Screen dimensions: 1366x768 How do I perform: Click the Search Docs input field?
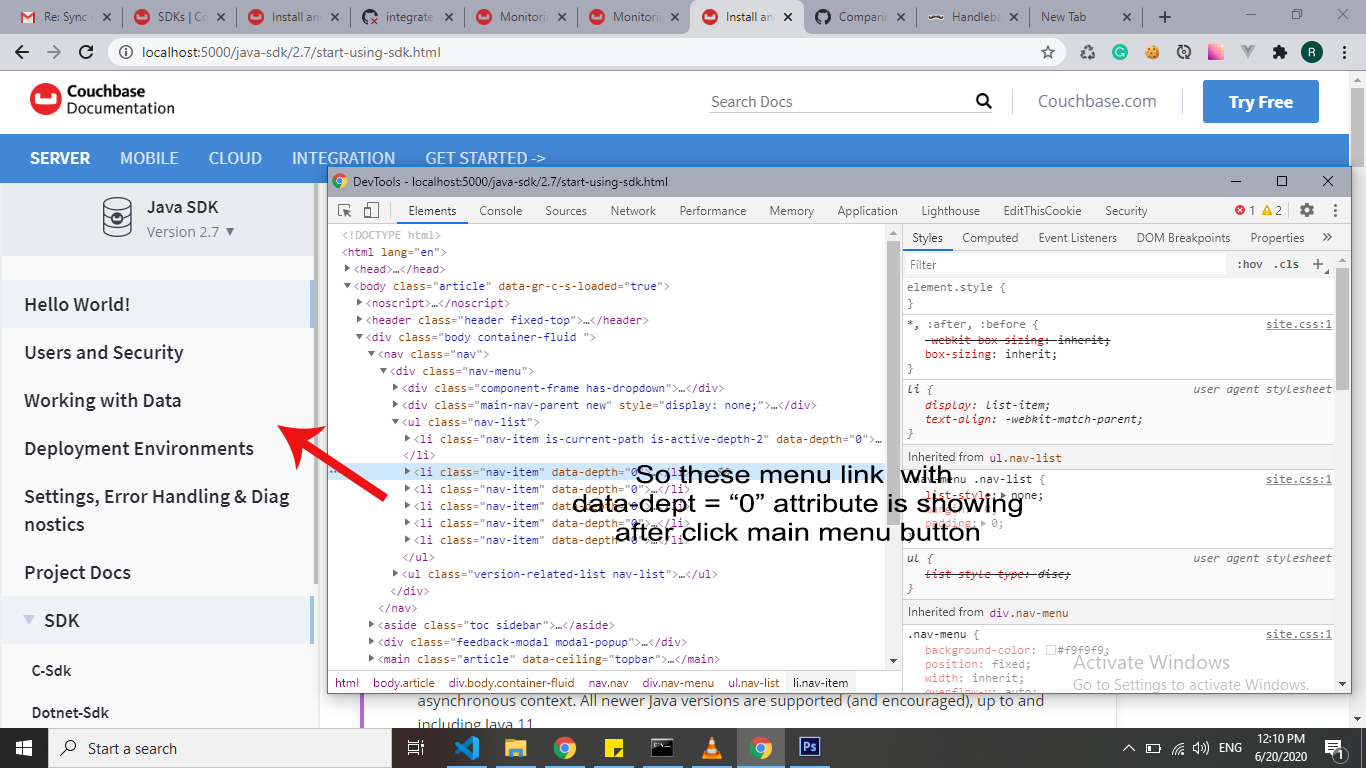pyautogui.click(x=840, y=101)
